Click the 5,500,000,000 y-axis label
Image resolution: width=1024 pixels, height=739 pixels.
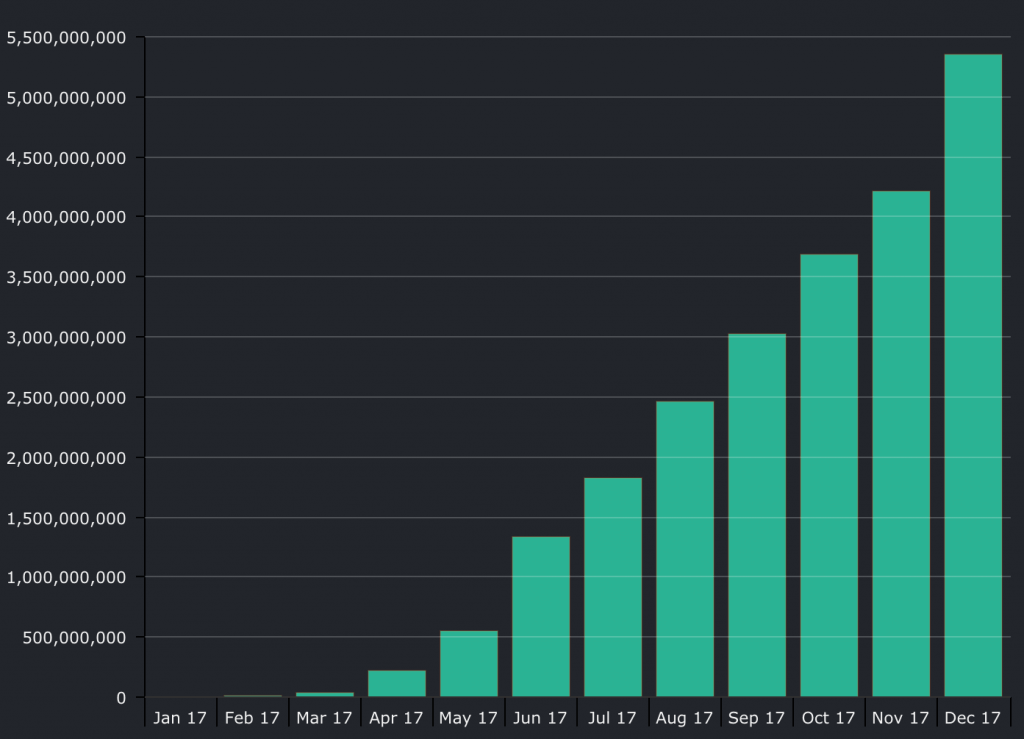click(66, 38)
